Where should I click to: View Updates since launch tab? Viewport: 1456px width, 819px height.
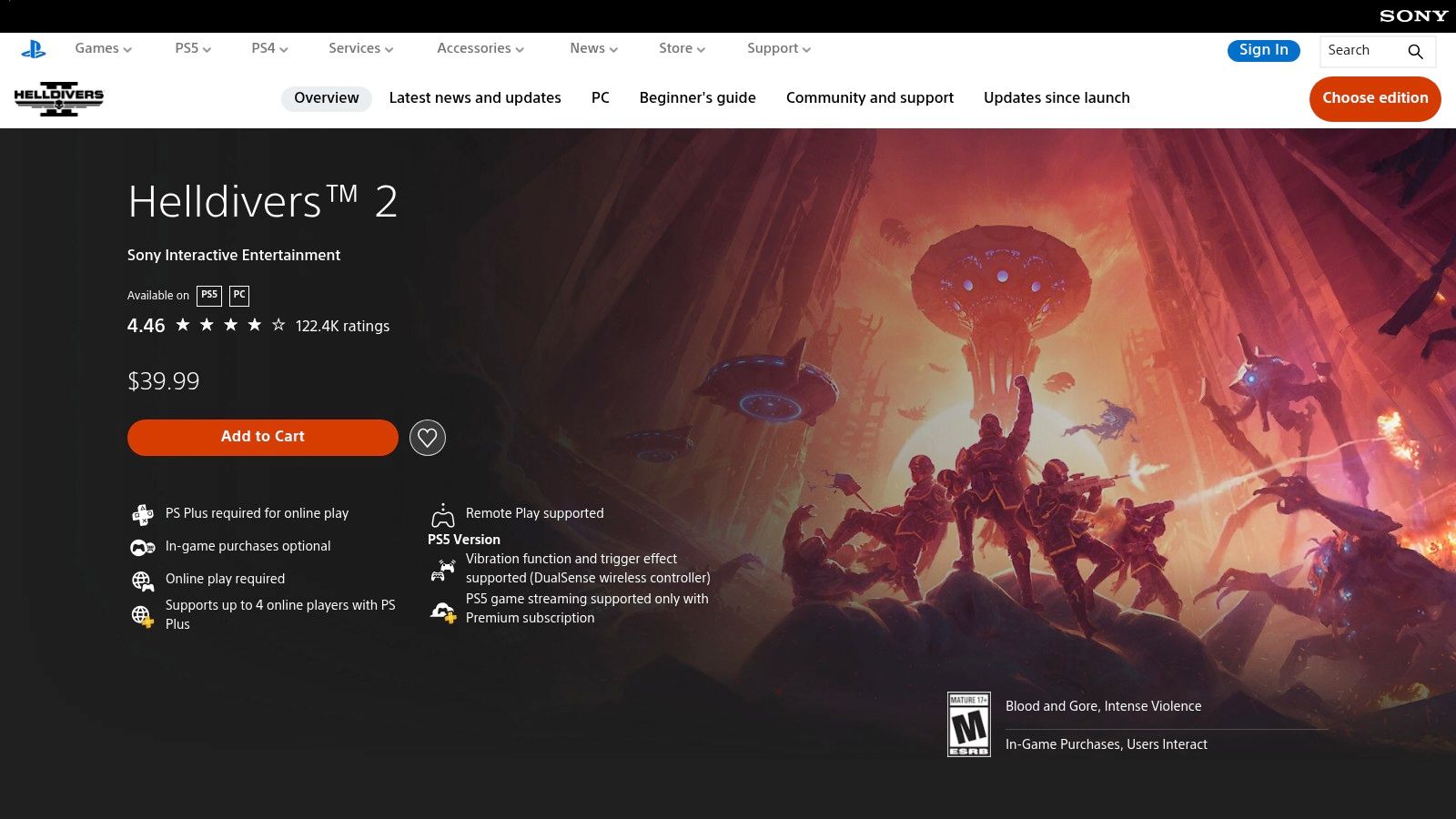click(x=1057, y=98)
